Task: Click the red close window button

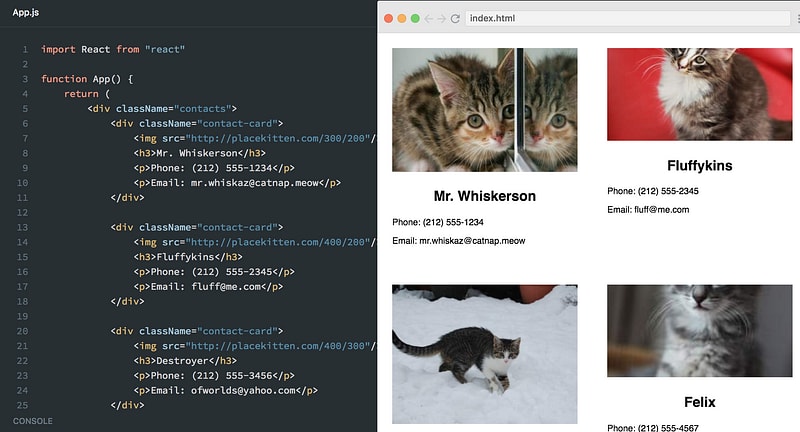Action: click(x=388, y=18)
